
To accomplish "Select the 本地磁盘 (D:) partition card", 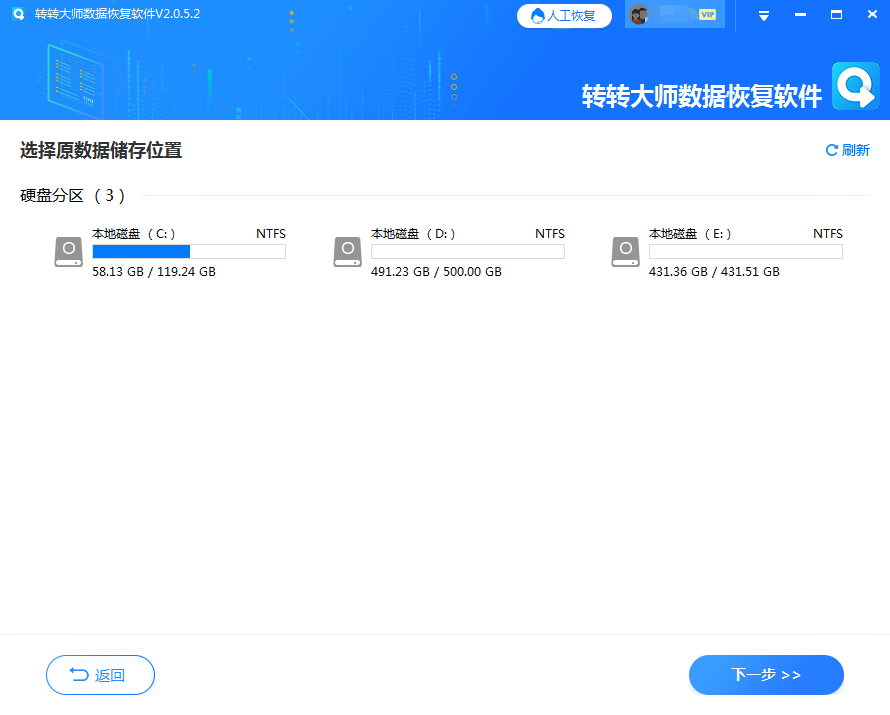I will 450,250.
